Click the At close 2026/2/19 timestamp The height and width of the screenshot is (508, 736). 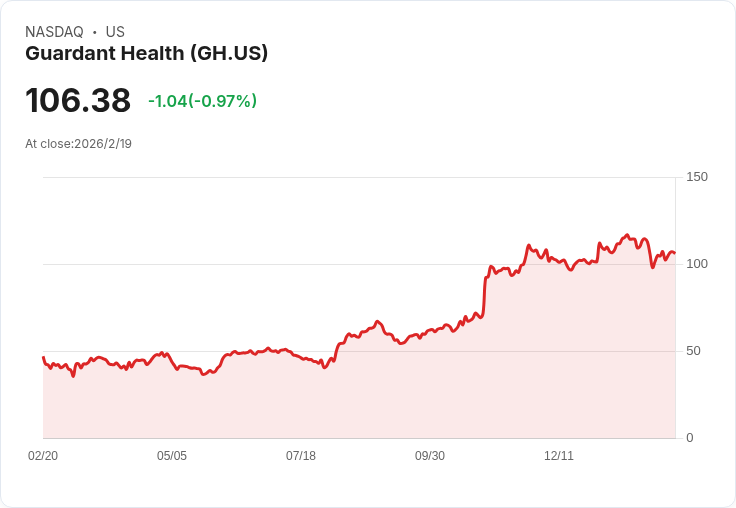(x=78, y=144)
